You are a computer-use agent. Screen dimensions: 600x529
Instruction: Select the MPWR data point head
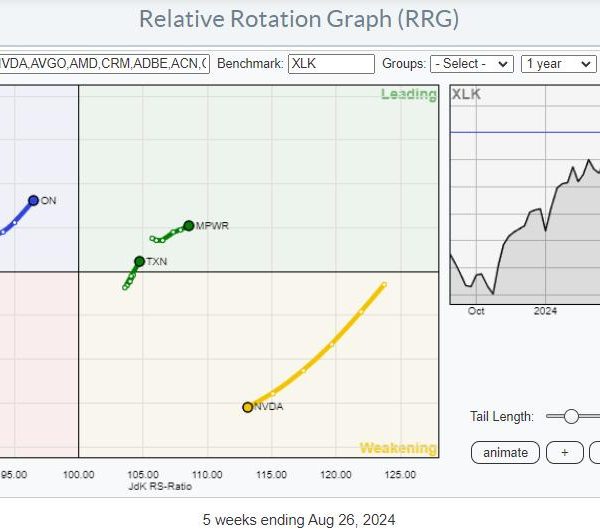pos(189,226)
